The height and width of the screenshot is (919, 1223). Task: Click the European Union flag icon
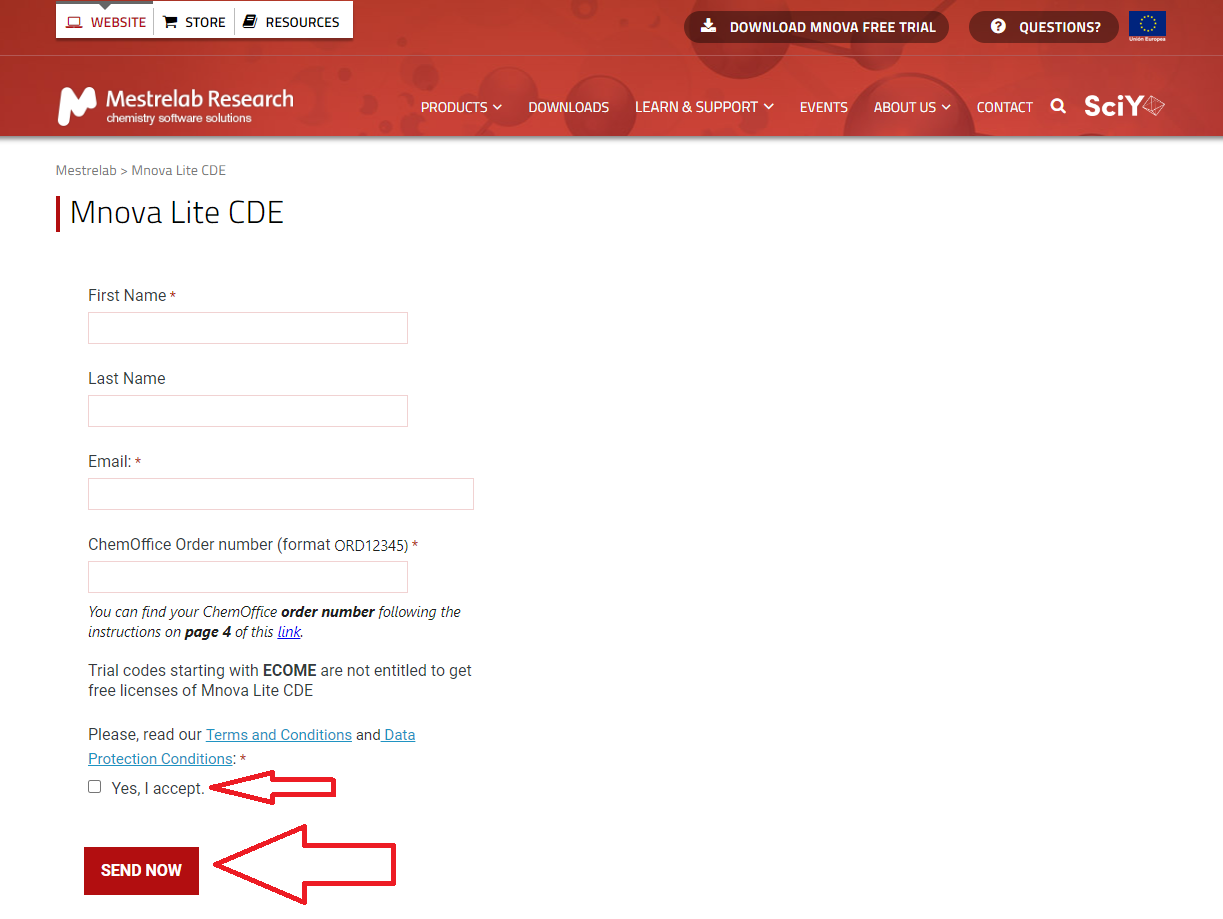coord(1147,26)
